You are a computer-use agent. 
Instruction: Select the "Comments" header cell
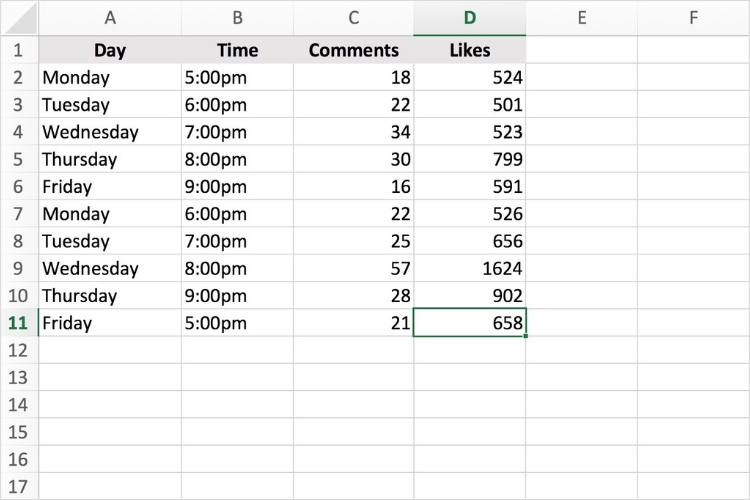[x=354, y=50]
